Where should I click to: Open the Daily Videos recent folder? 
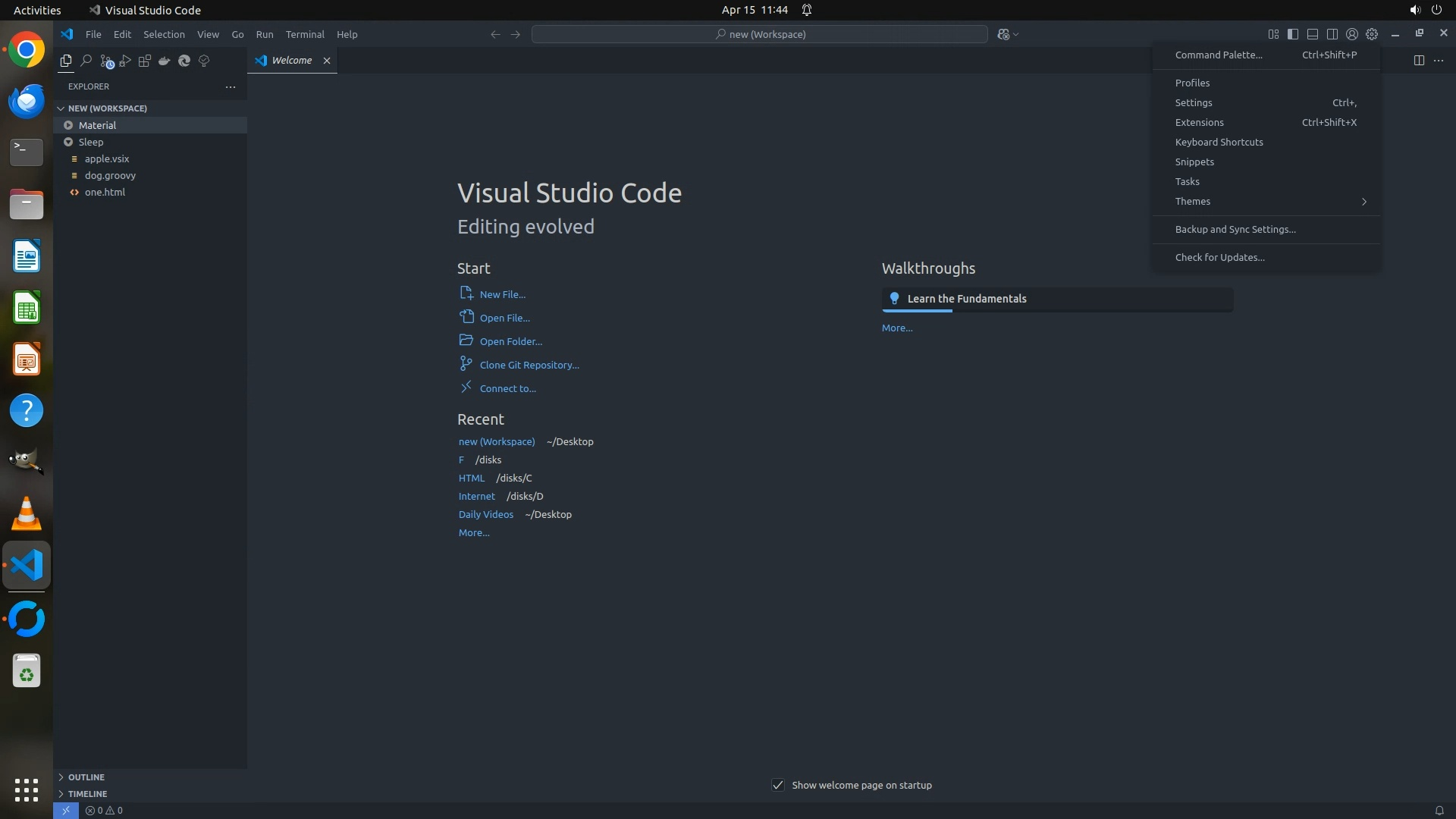[x=485, y=514]
